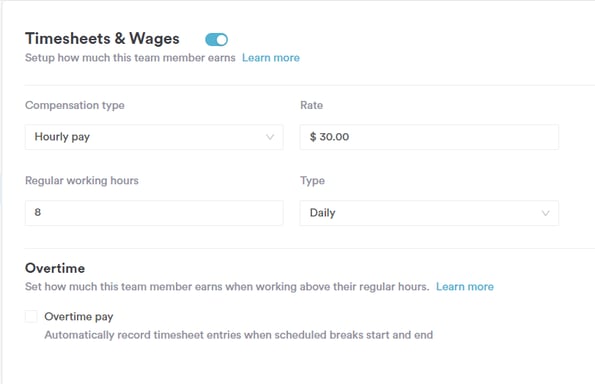Image resolution: width=595 pixels, height=384 pixels.
Task: Open Learn more link in Overtime section
Action: click(x=465, y=286)
